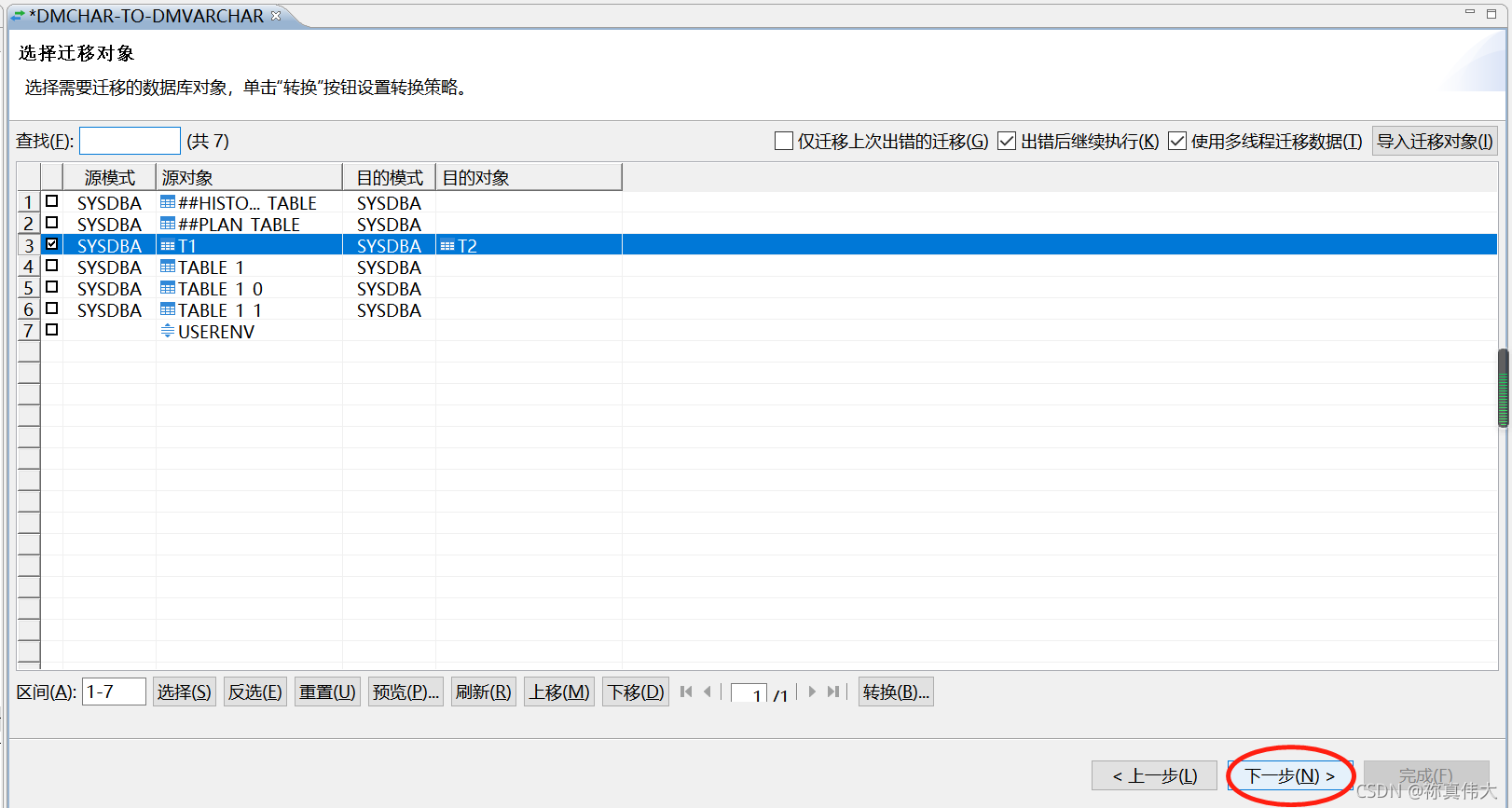
Task: Click 反选(E) button
Action: (x=255, y=692)
